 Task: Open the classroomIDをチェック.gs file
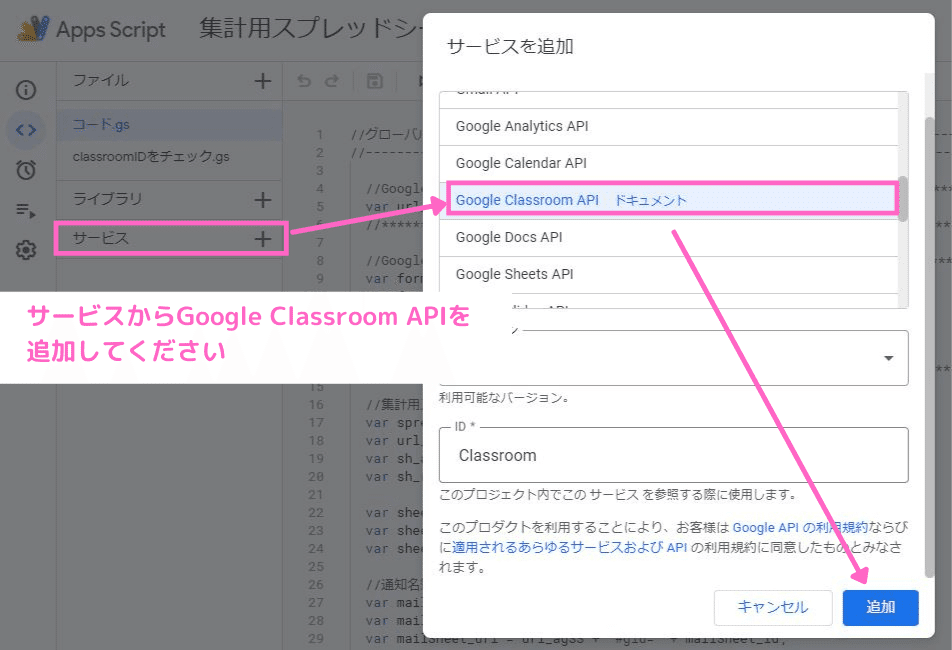point(169,157)
